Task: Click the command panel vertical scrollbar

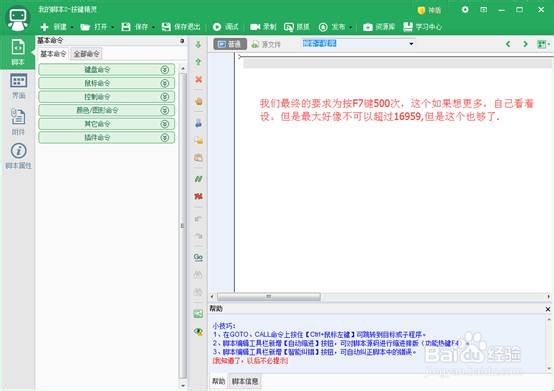Action: (183, 226)
